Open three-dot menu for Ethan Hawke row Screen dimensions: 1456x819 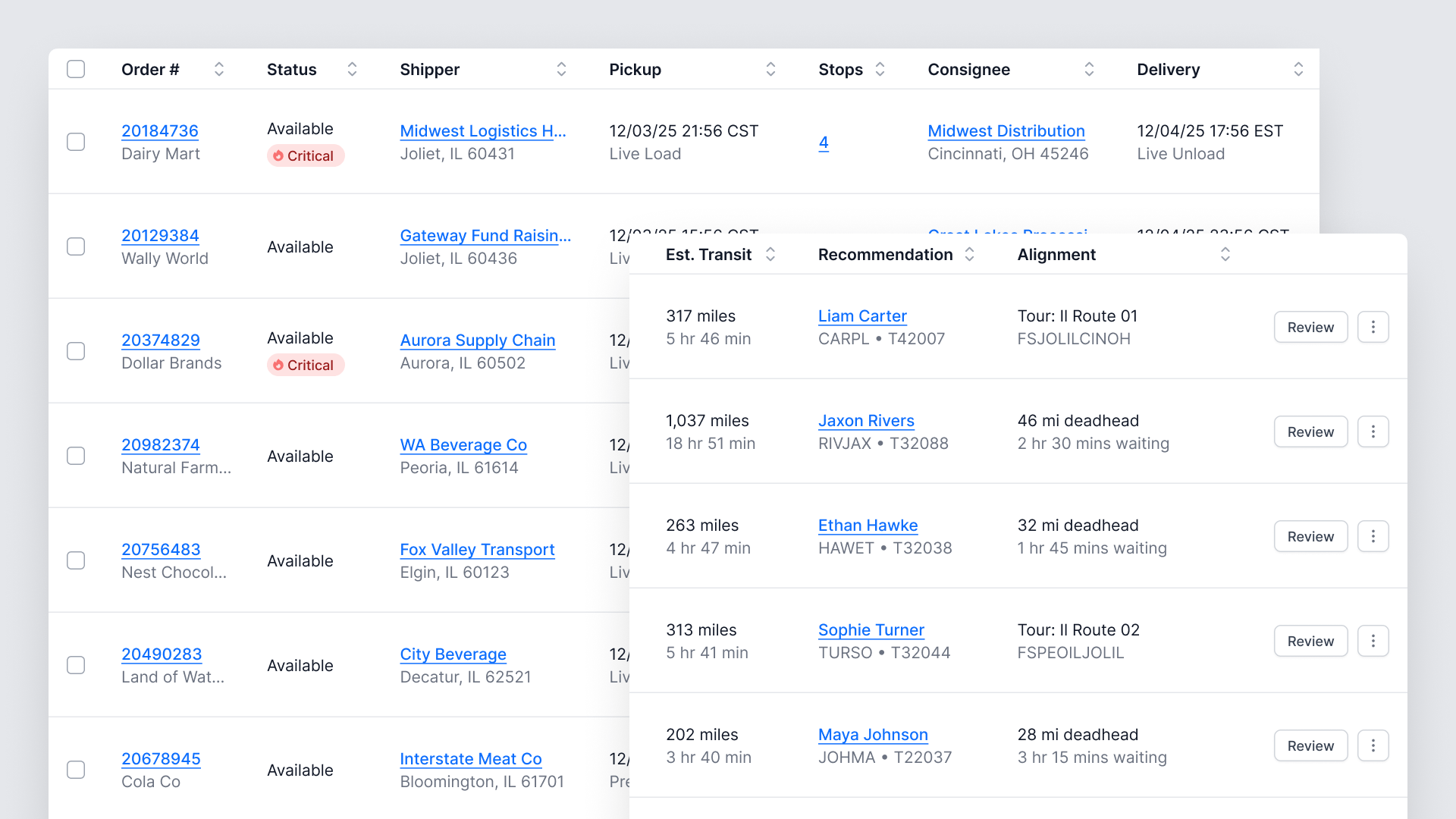pyautogui.click(x=1373, y=536)
